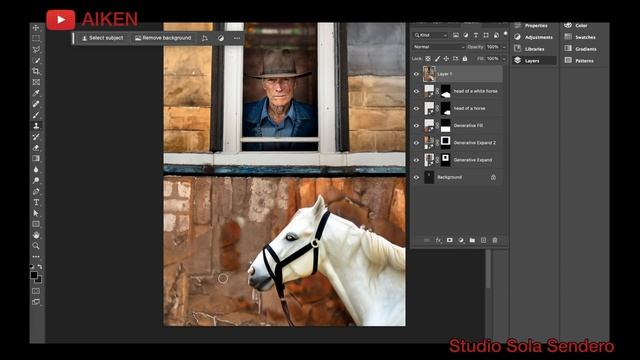Change screen mode from the toolbar
Screen dimensions: 640x360
coord(36,302)
